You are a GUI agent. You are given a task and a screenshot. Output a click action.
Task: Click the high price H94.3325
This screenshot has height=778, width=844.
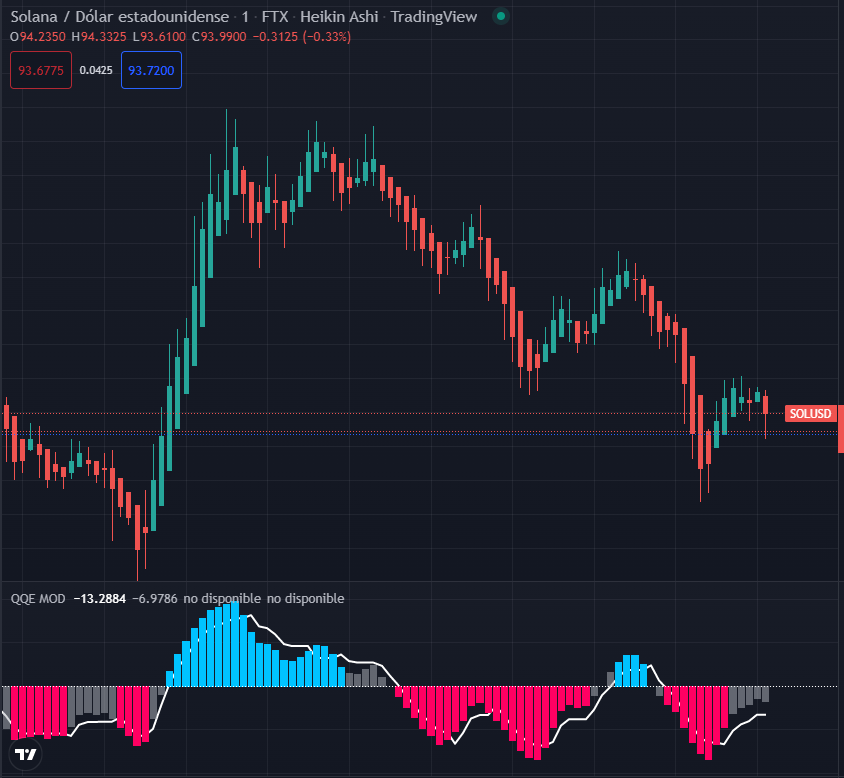[x=99, y=37]
